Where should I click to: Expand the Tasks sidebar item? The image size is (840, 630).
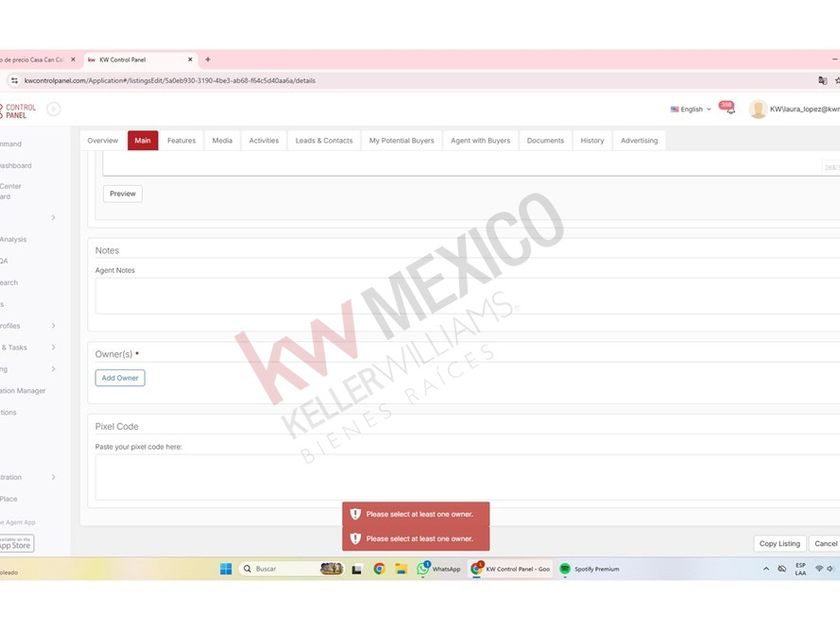[54, 347]
